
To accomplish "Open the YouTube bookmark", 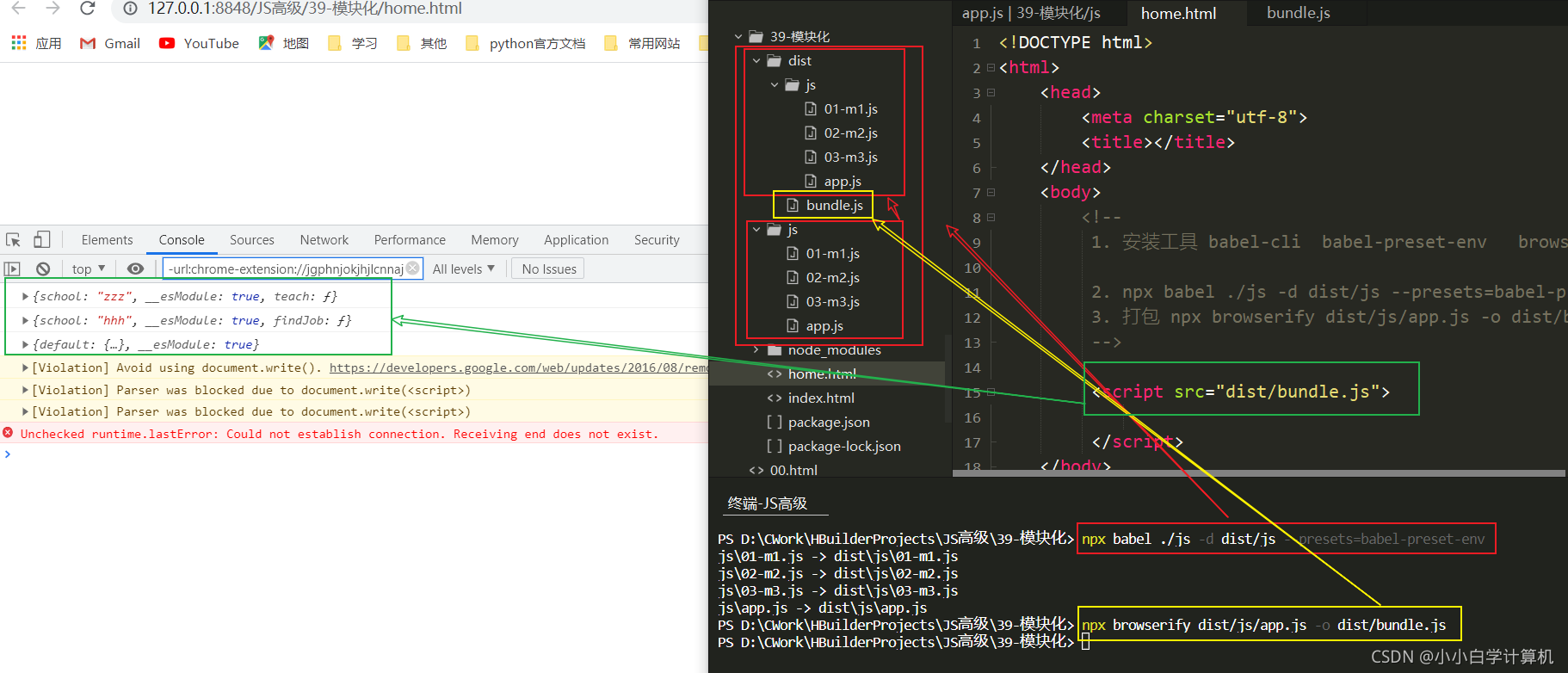I will tap(199, 43).
